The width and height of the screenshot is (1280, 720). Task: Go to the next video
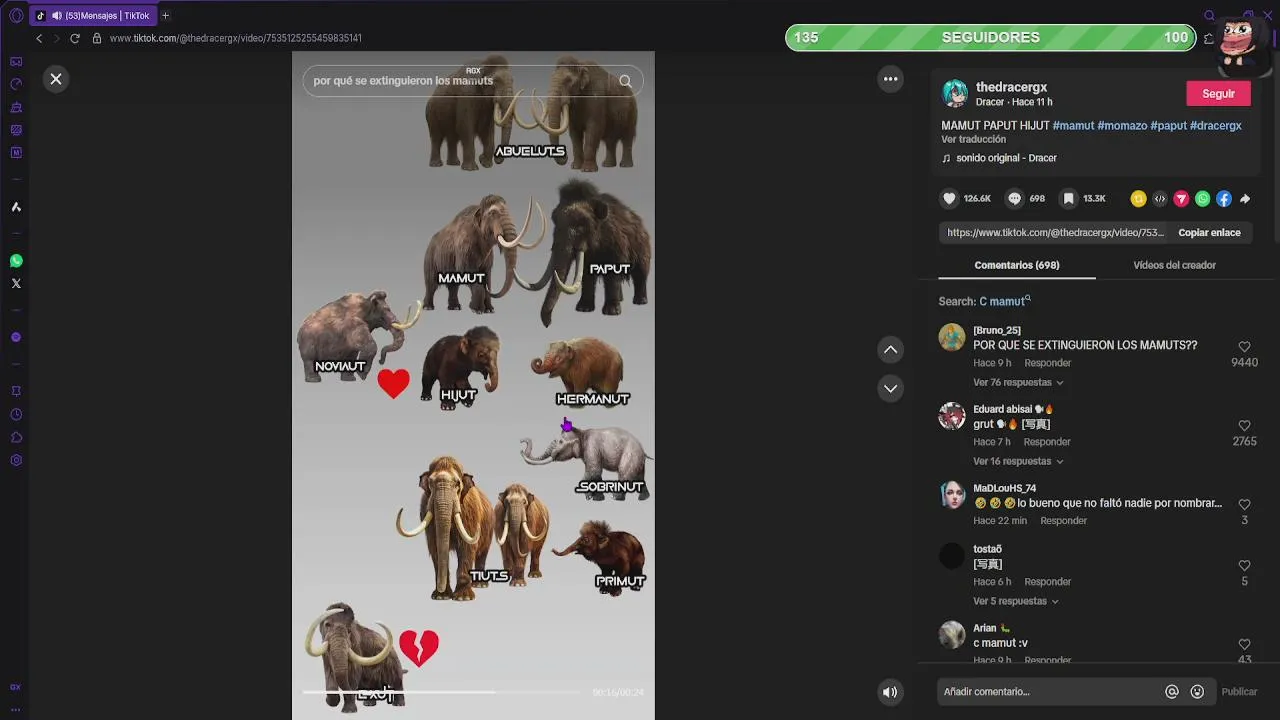coord(890,388)
